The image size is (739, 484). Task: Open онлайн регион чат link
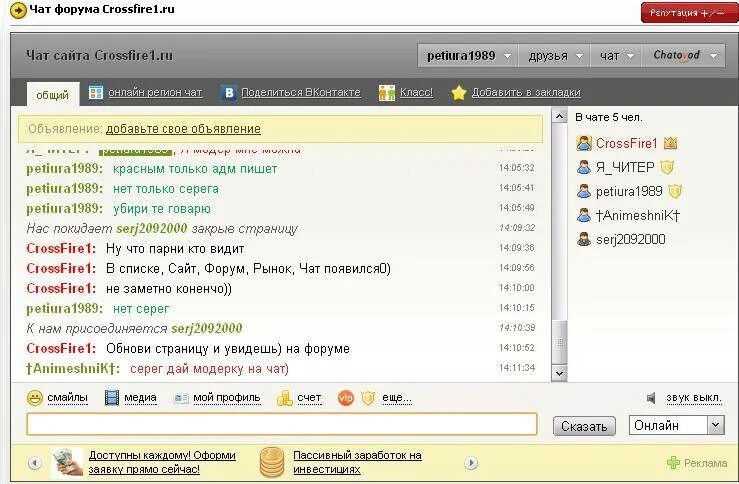pyautogui.click(x=155, y=92)
